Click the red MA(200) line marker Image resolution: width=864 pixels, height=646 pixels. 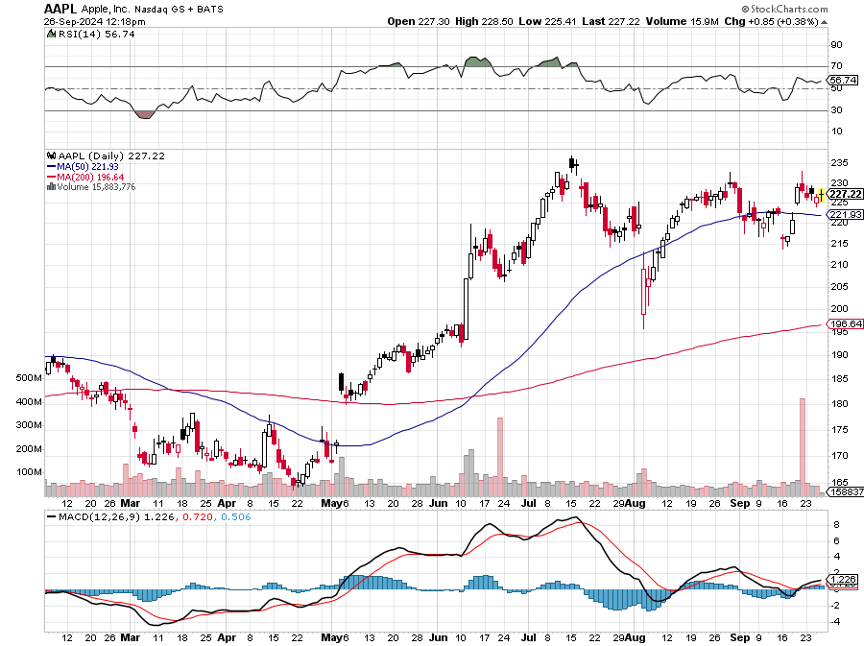click(x=52, y=177)
